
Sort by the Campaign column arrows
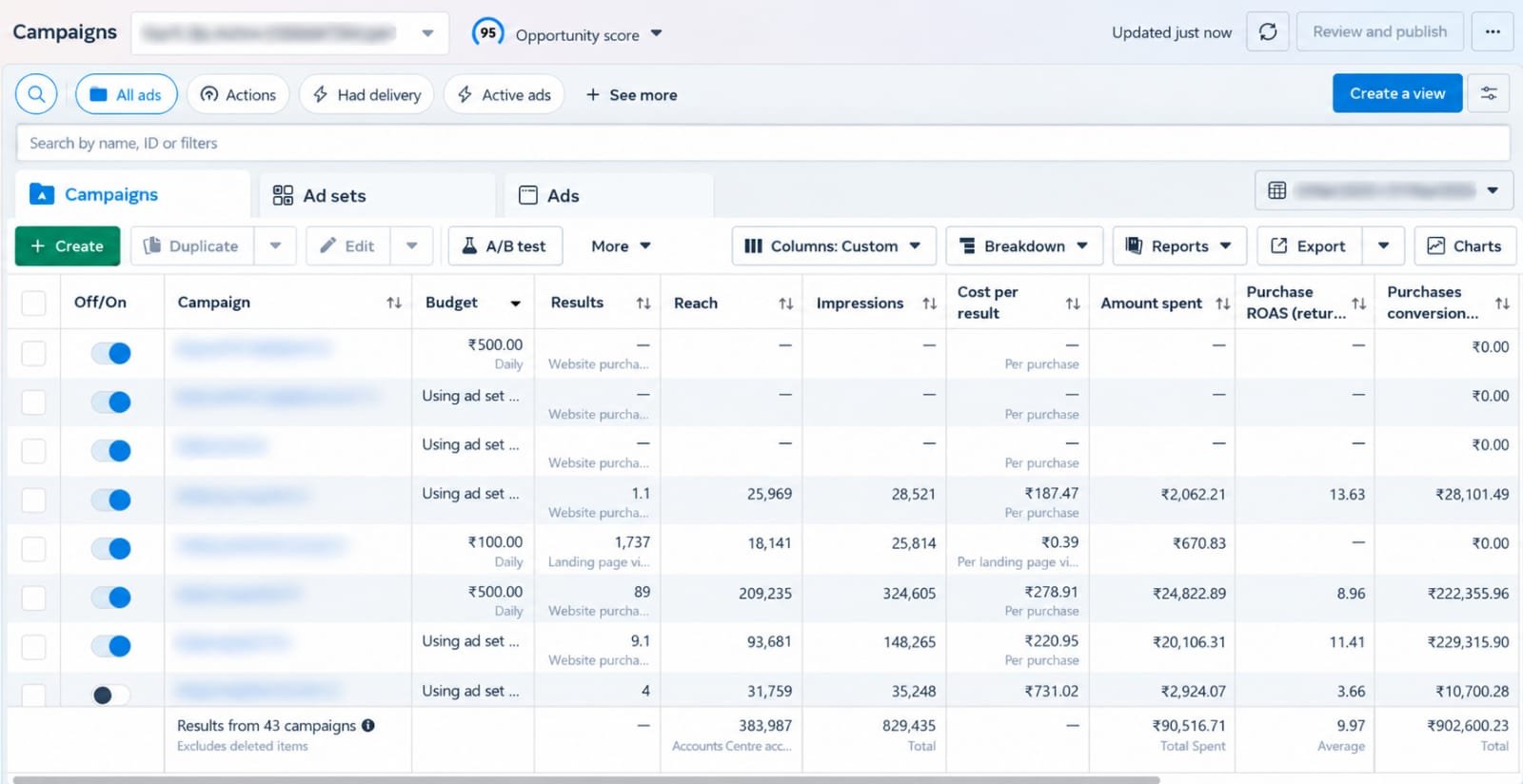click(x=393, y=303)
